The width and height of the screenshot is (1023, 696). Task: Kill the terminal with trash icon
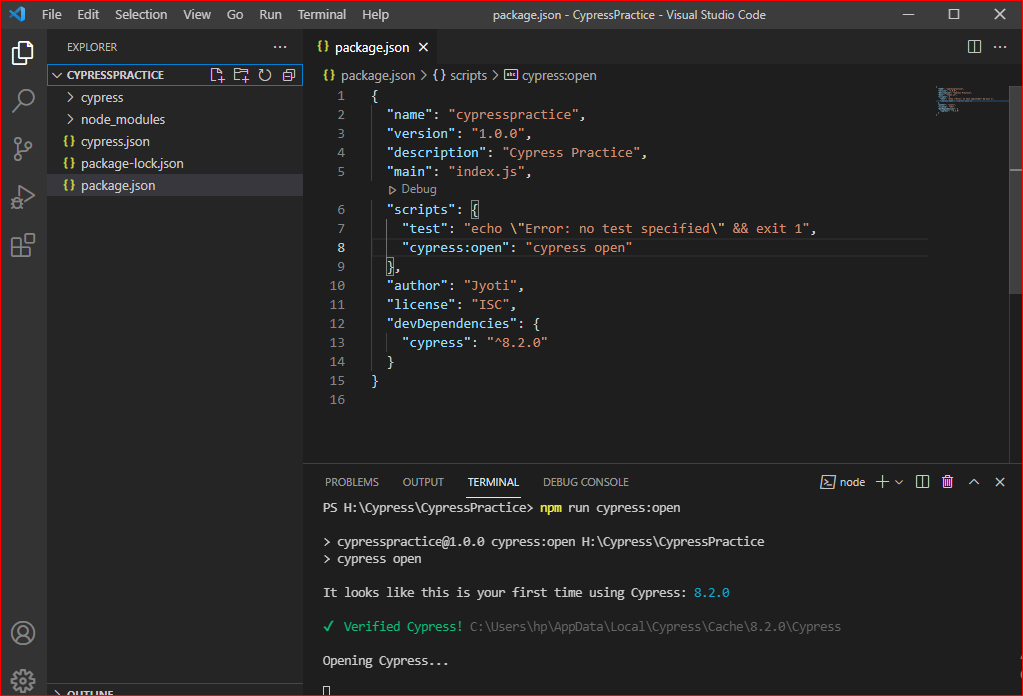[x=947, y=482]
